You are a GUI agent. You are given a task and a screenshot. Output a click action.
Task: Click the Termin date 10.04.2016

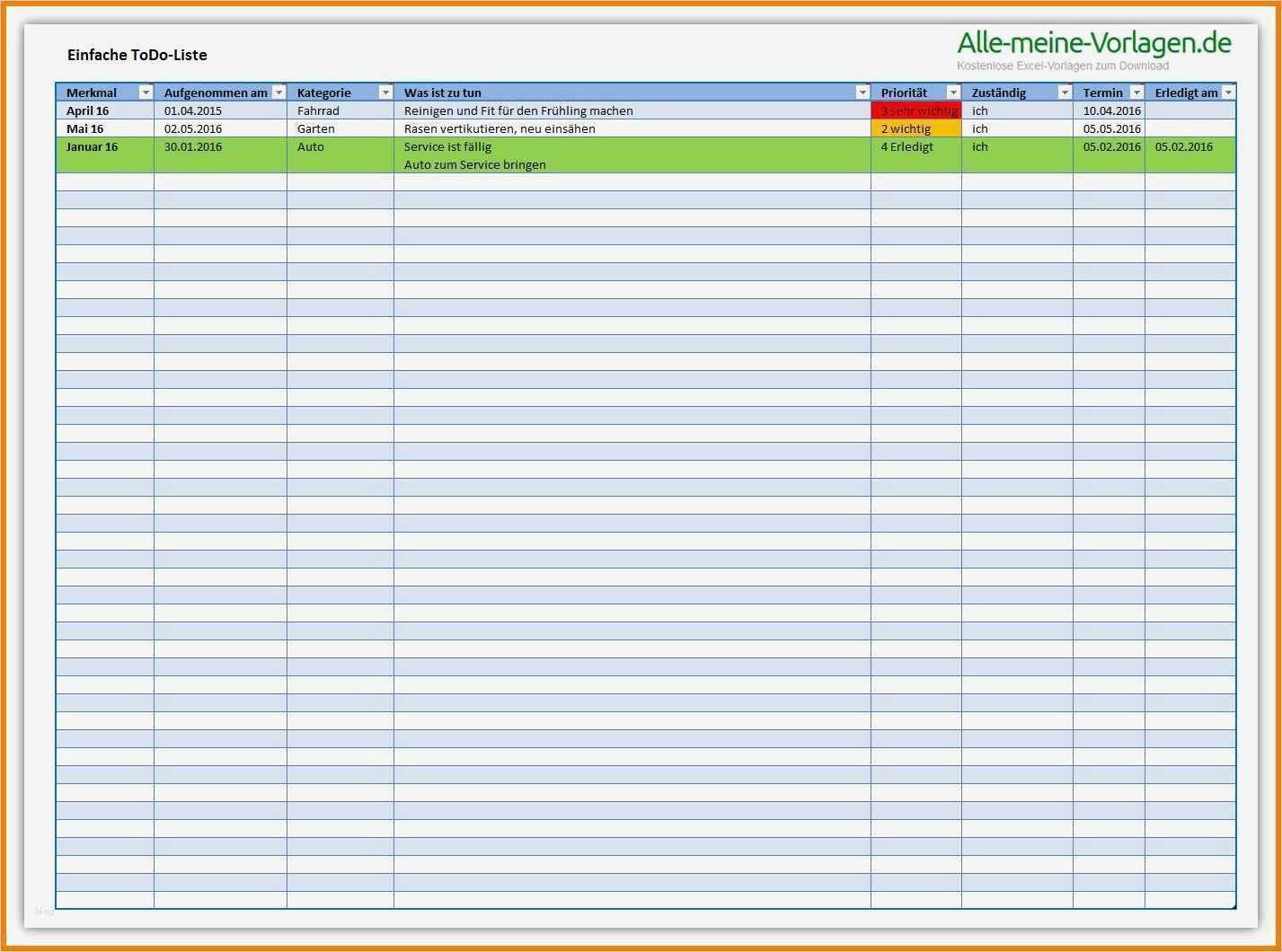pos(1112,110)
